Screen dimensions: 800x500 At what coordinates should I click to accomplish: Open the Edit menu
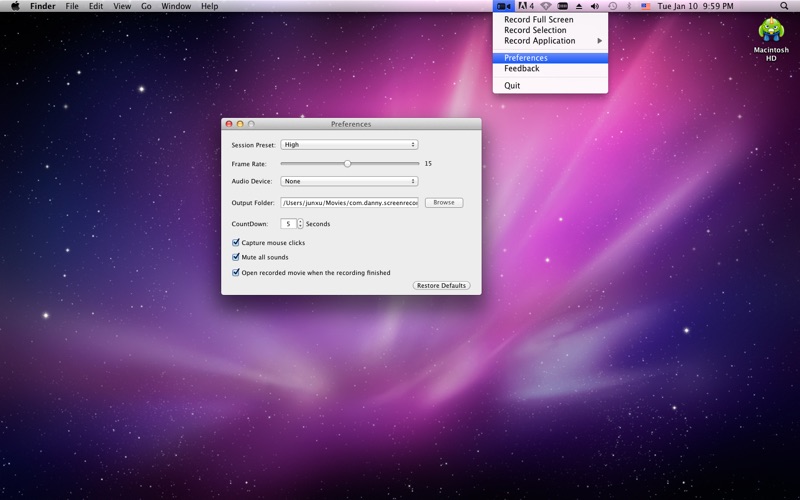96,6
